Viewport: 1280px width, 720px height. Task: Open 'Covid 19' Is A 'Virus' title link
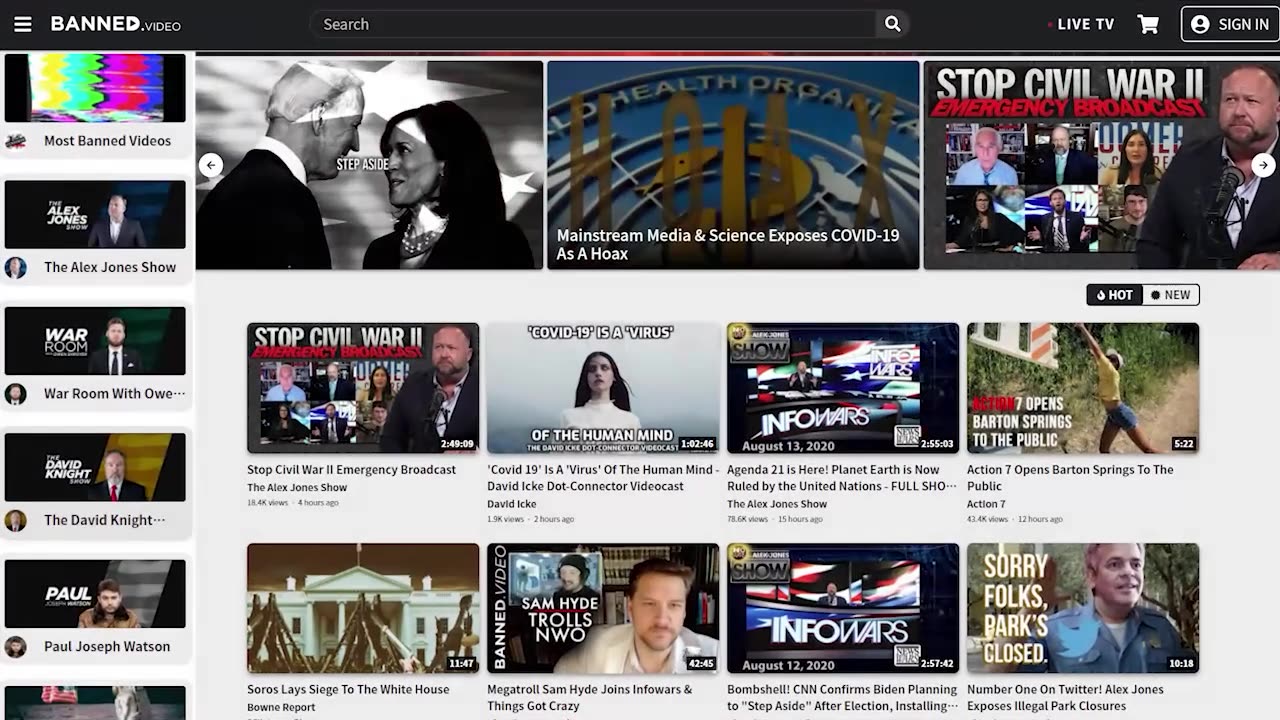(603, 478)
